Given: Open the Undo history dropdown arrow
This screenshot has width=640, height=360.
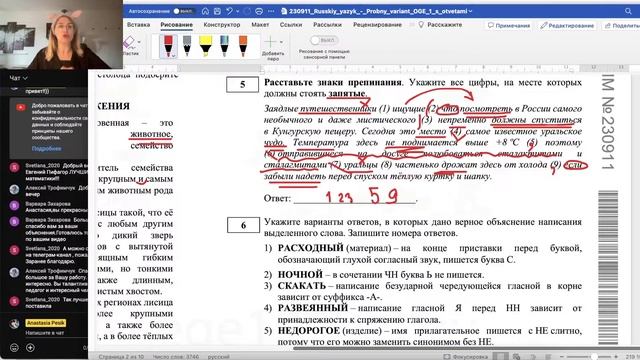Looking at the screenshot, I should 237,11.
